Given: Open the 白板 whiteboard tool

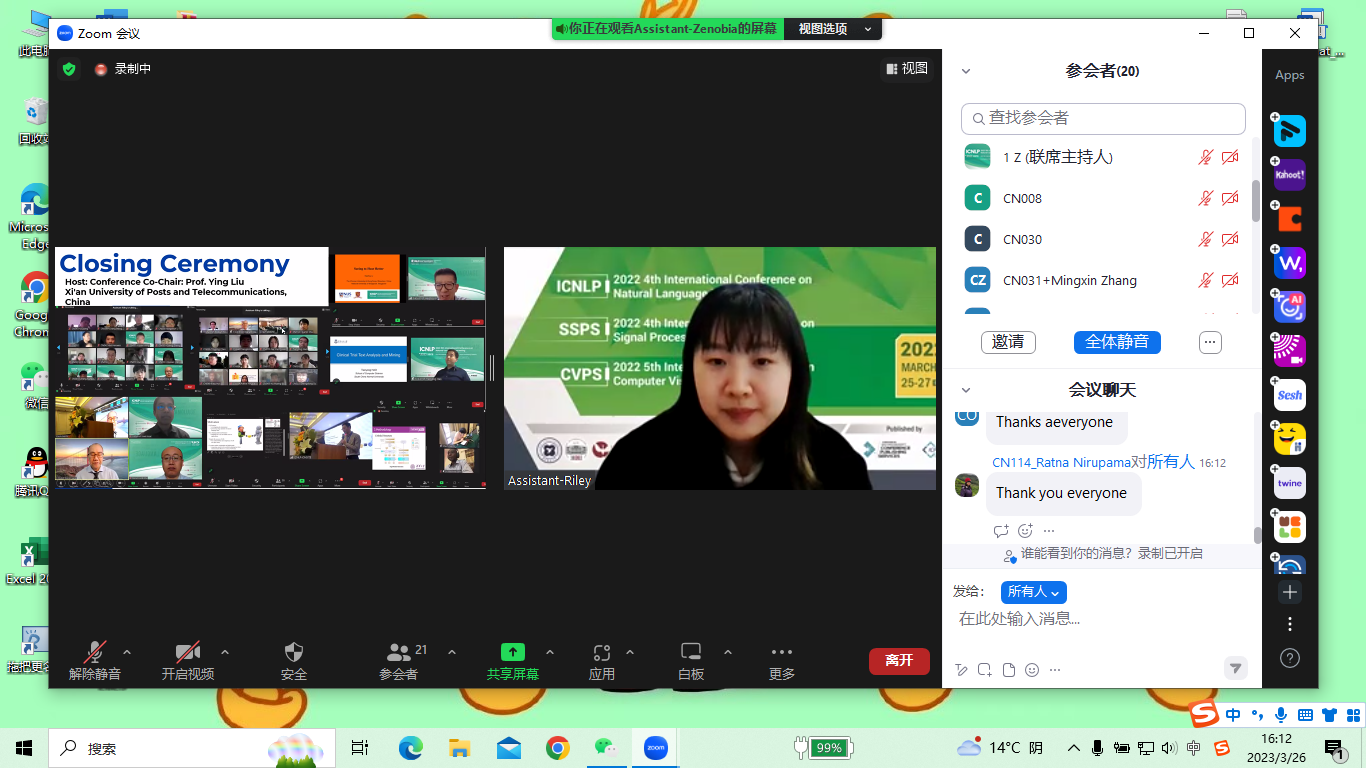Looking at the screenshot, I should coord(691,662).
